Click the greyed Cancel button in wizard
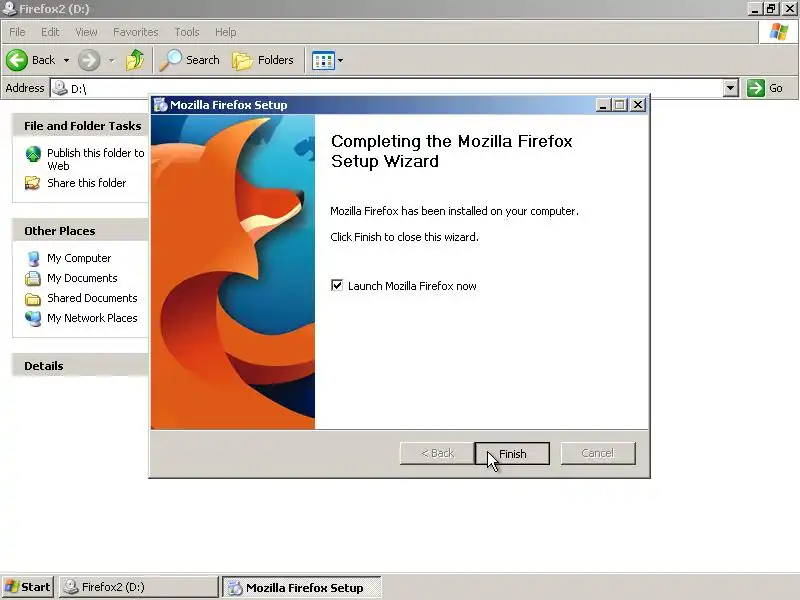 [598, 453]
